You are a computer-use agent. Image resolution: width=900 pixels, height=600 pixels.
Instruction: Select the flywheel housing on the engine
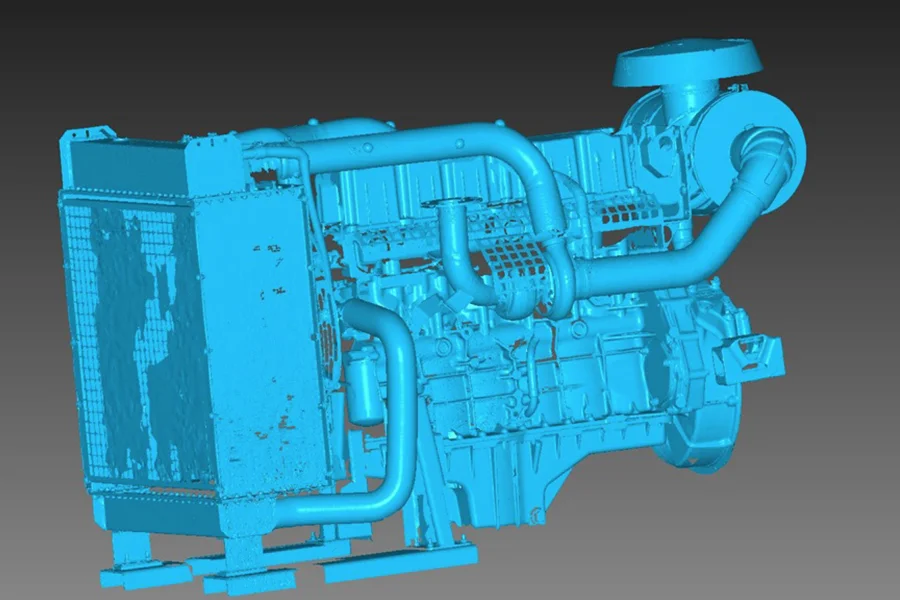click(700, 400)
